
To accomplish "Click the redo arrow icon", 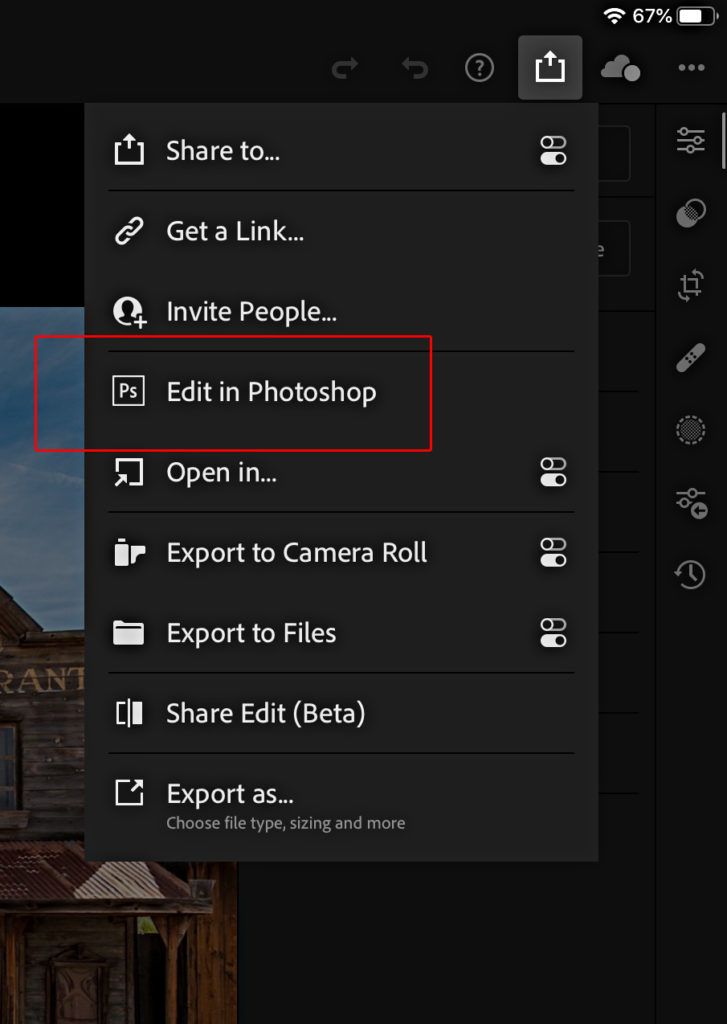I will pos(346,68).
